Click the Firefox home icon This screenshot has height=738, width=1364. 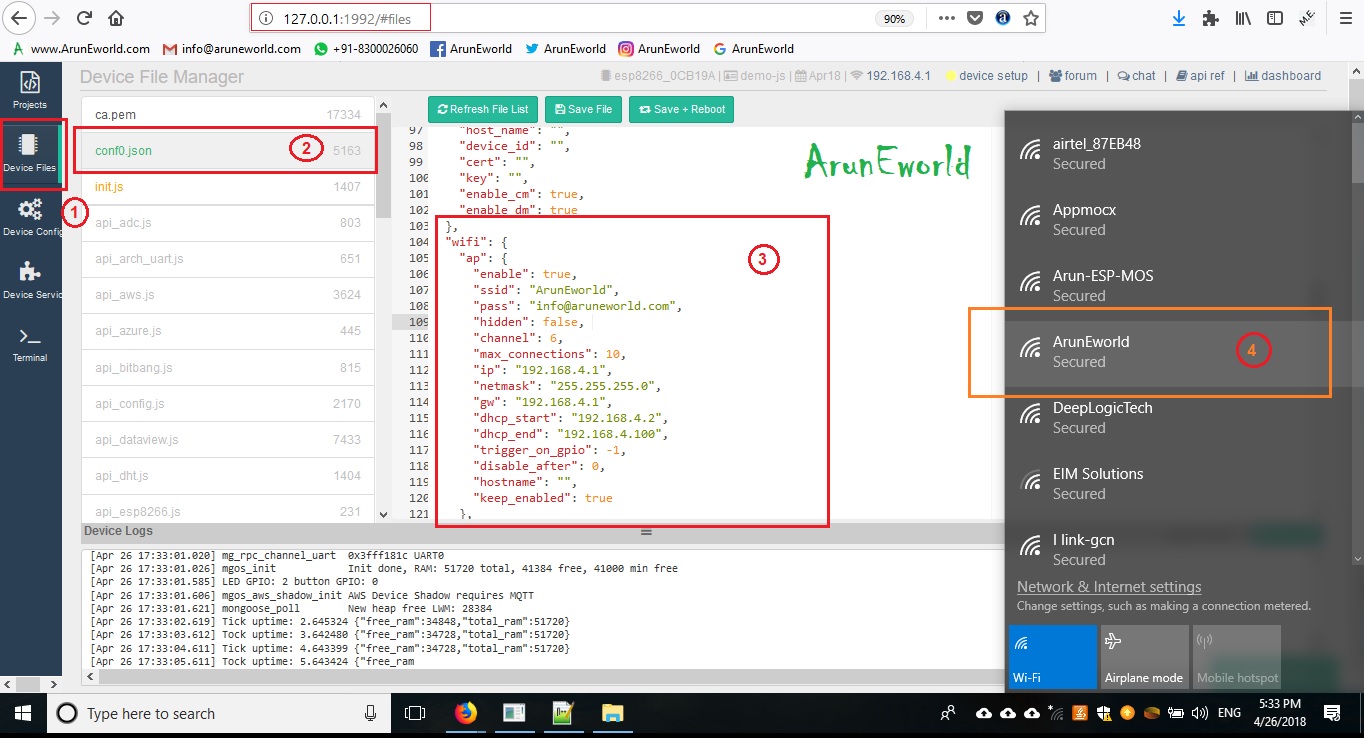pyautogui.click(x=116, y=18)
